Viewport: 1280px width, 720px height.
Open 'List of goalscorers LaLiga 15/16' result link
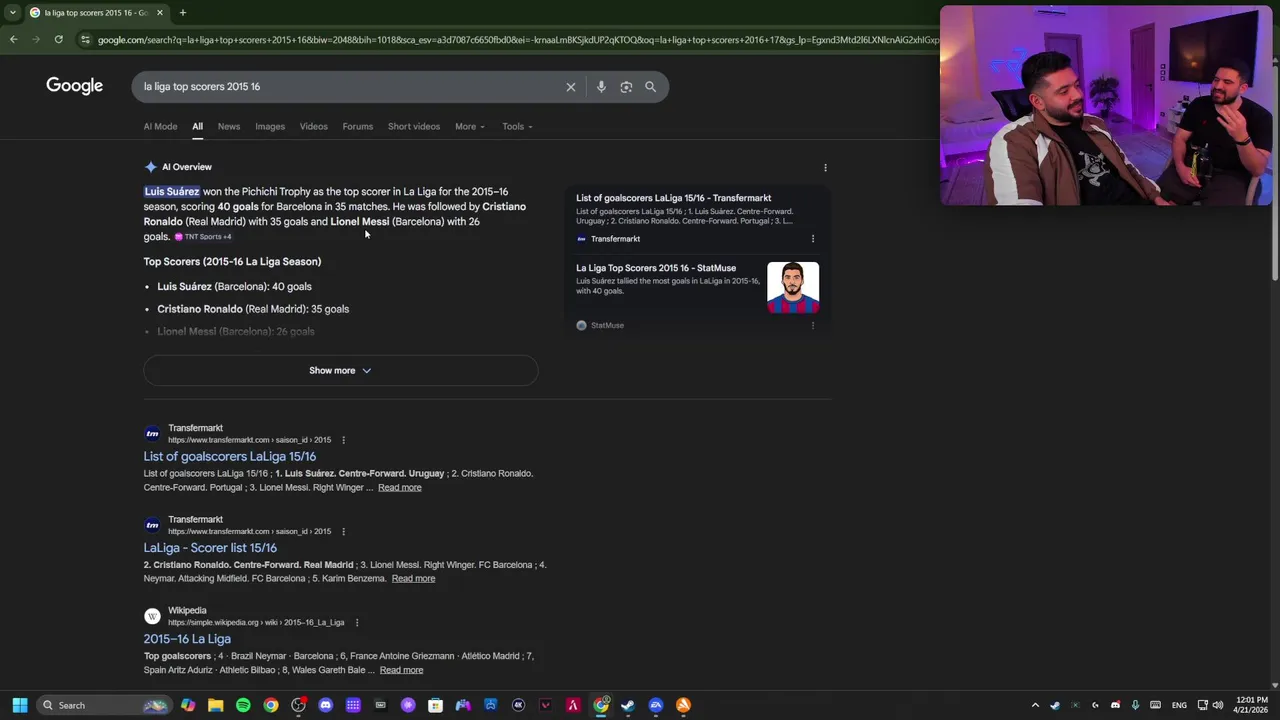[x=230, y=457]
